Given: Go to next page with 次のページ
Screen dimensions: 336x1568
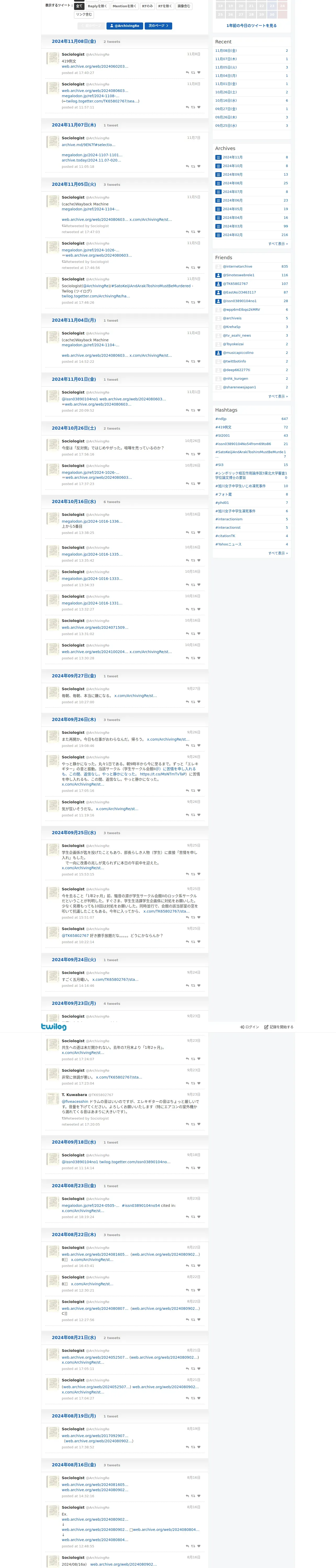Looking at the screenshot, I should point(158,26).
